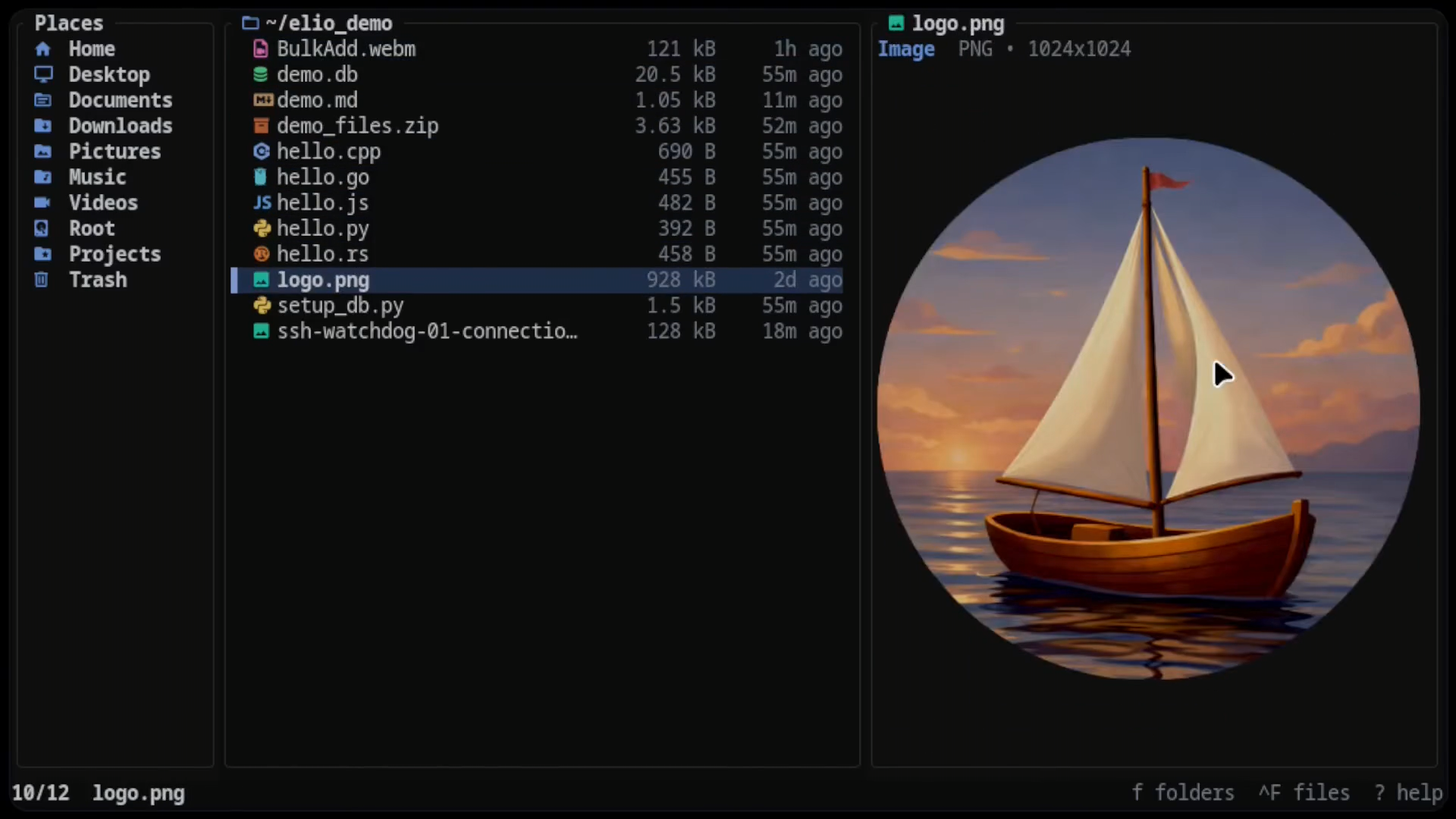Select the hello.rs file name
This screenshot has width=1456, height=819.
point(322,254)
